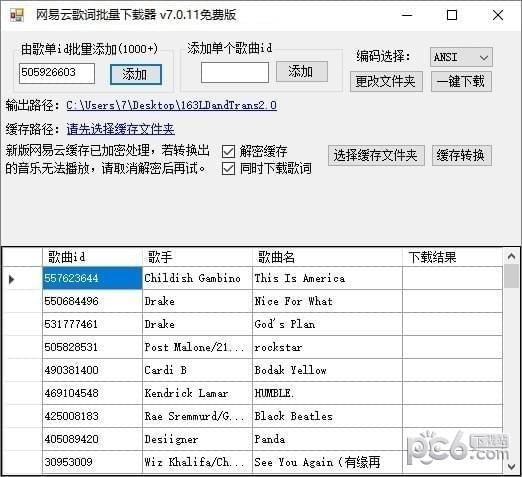Image resolution: width=522 pixels, height=477 pixels.
Task: Close the lyrics downloader window
Action: point(498,15)
